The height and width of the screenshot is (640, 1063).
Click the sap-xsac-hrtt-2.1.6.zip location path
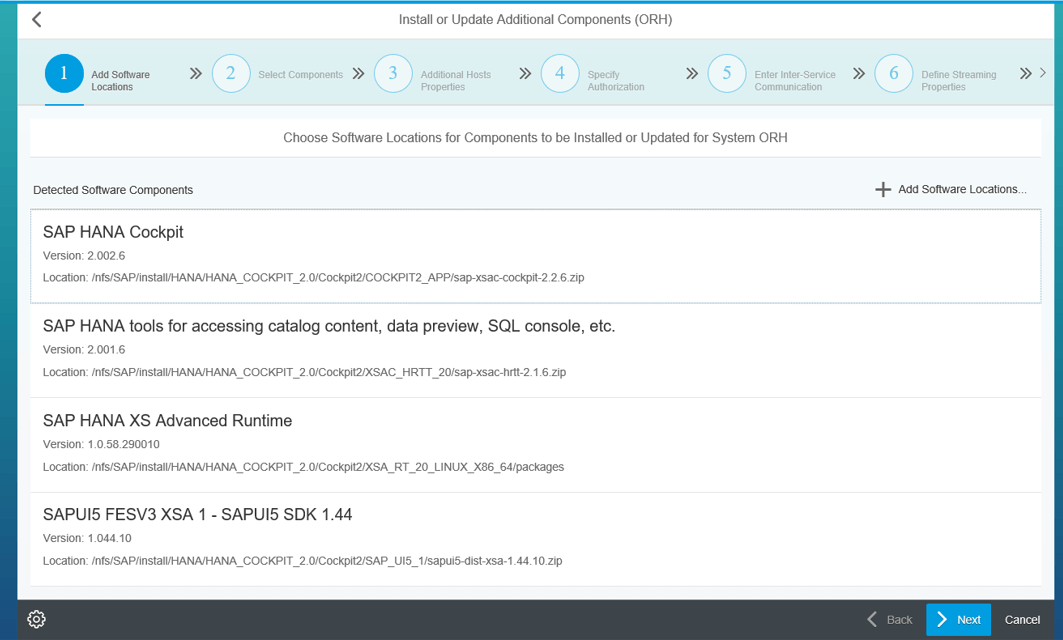(304, 372)
